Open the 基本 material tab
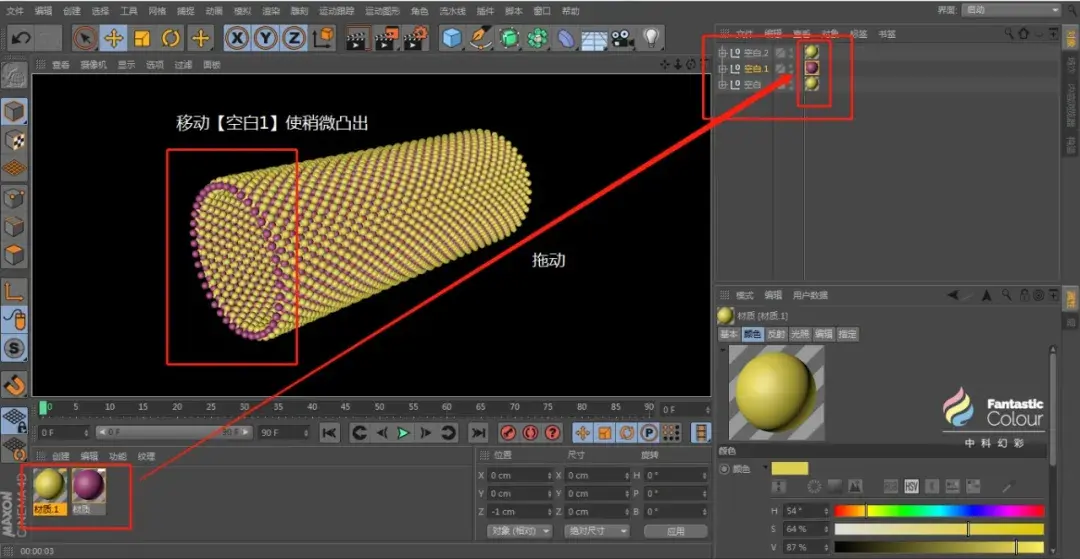The width and height of the screenshot is (1080, 559). point(729,334)
